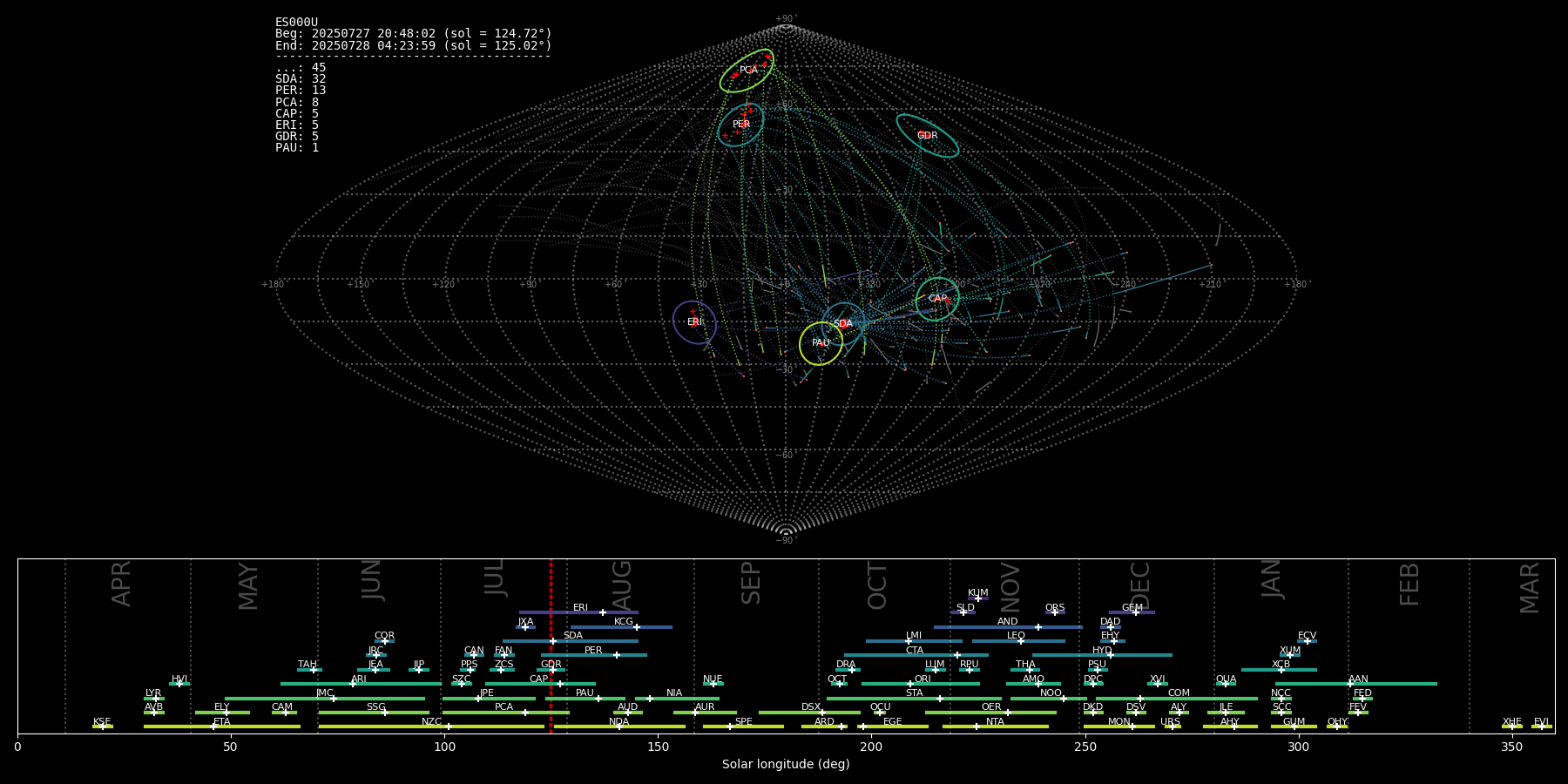Click the EVI label in the timeline

coord(1541,721)
